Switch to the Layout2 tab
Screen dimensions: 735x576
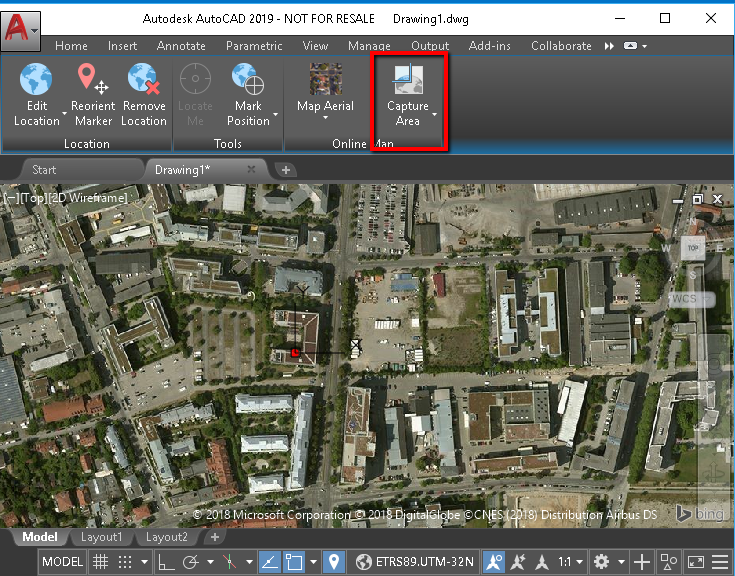(166, 537)
